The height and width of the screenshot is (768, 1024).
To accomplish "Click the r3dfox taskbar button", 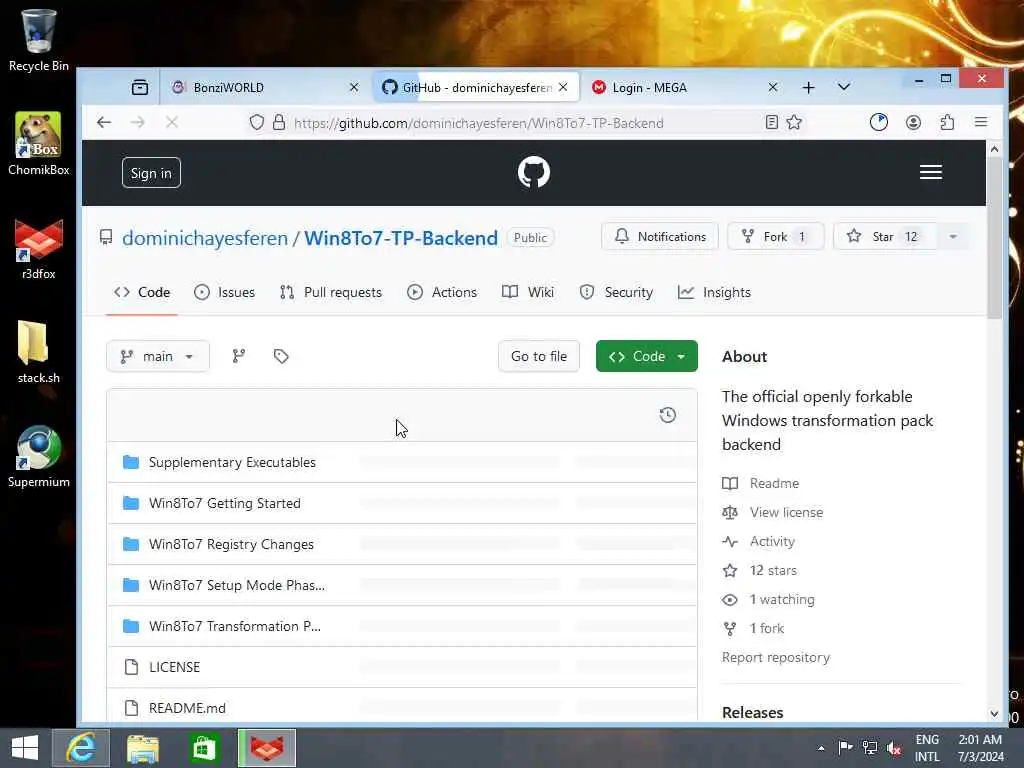I will pos(266,748).
